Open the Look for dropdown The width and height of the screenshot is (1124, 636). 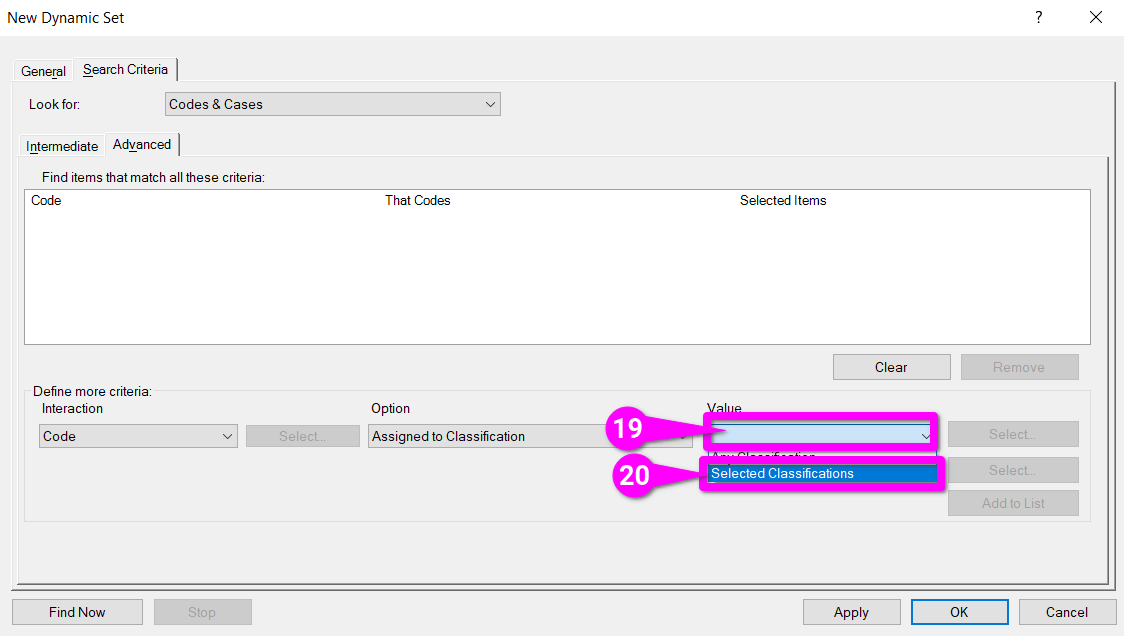pyautogui.click(x=332, y=104)
